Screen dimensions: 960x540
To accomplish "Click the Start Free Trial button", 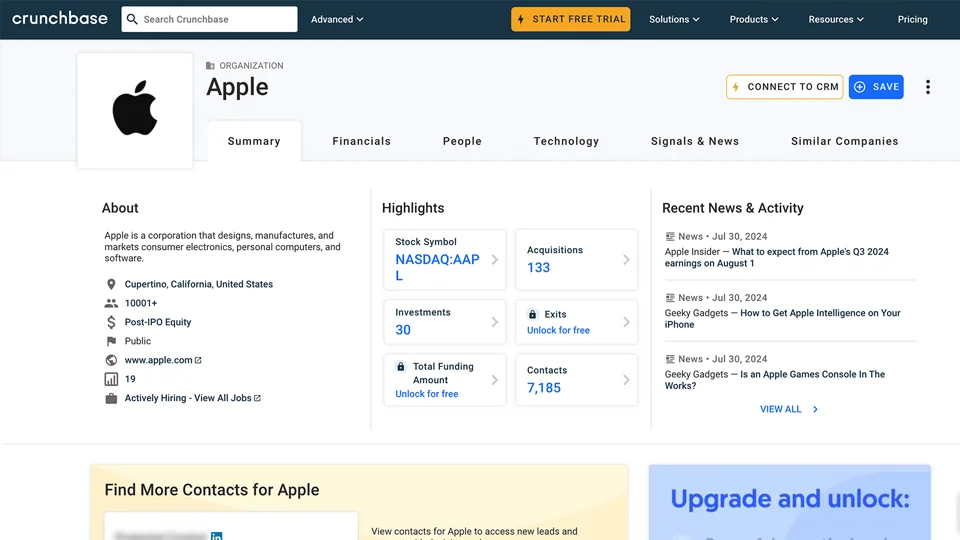I will pyautogui.click(x=571, y=19).
